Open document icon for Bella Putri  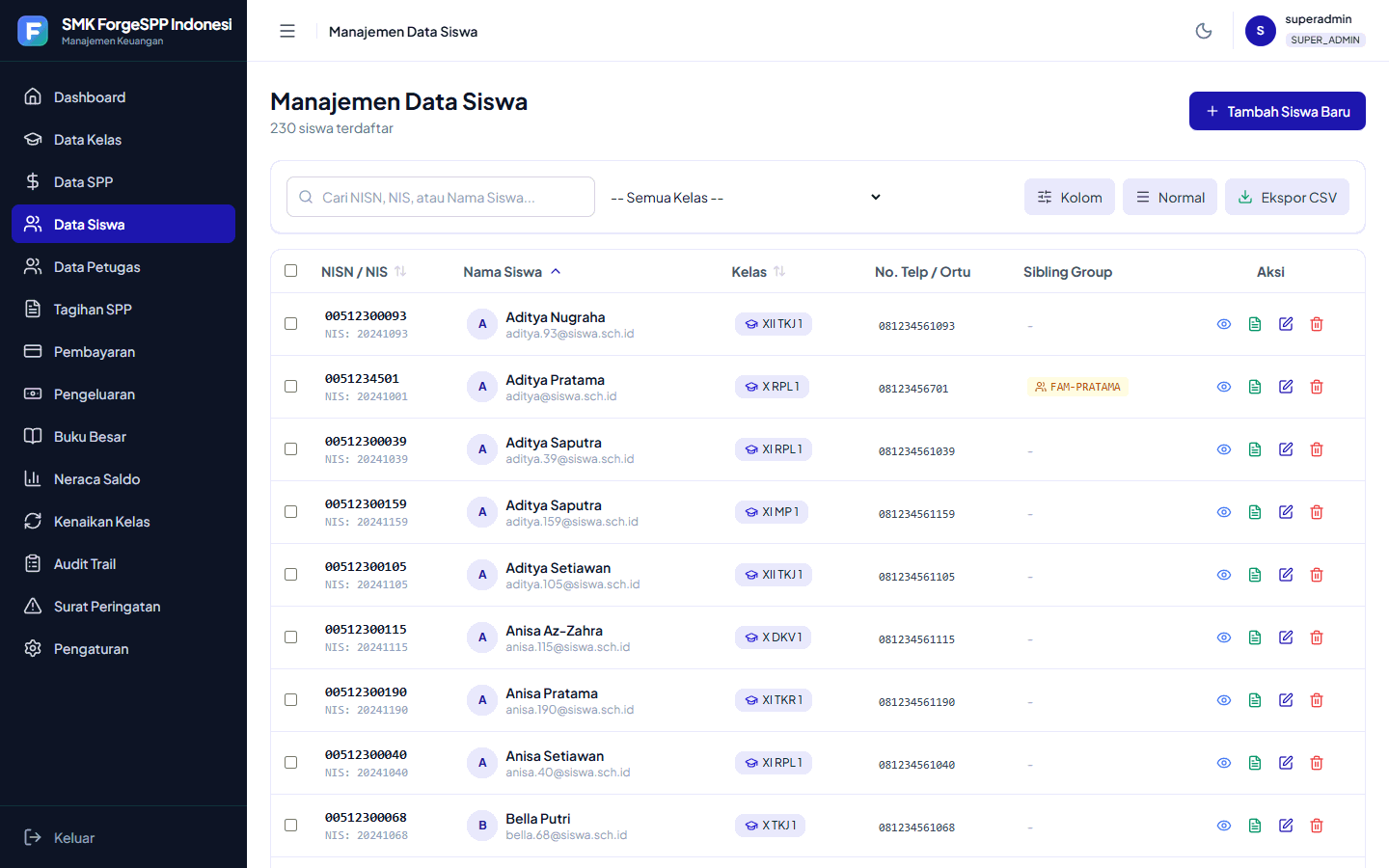1255,826
